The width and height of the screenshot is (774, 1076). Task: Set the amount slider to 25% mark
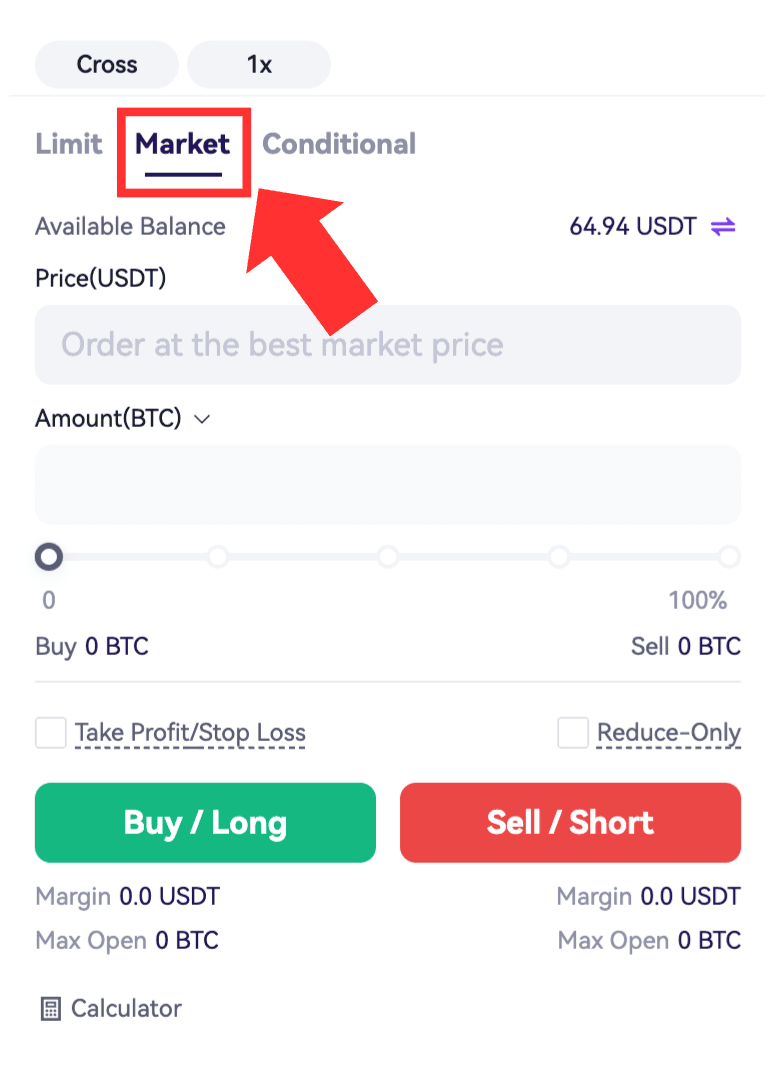click(x=218, y=557)
